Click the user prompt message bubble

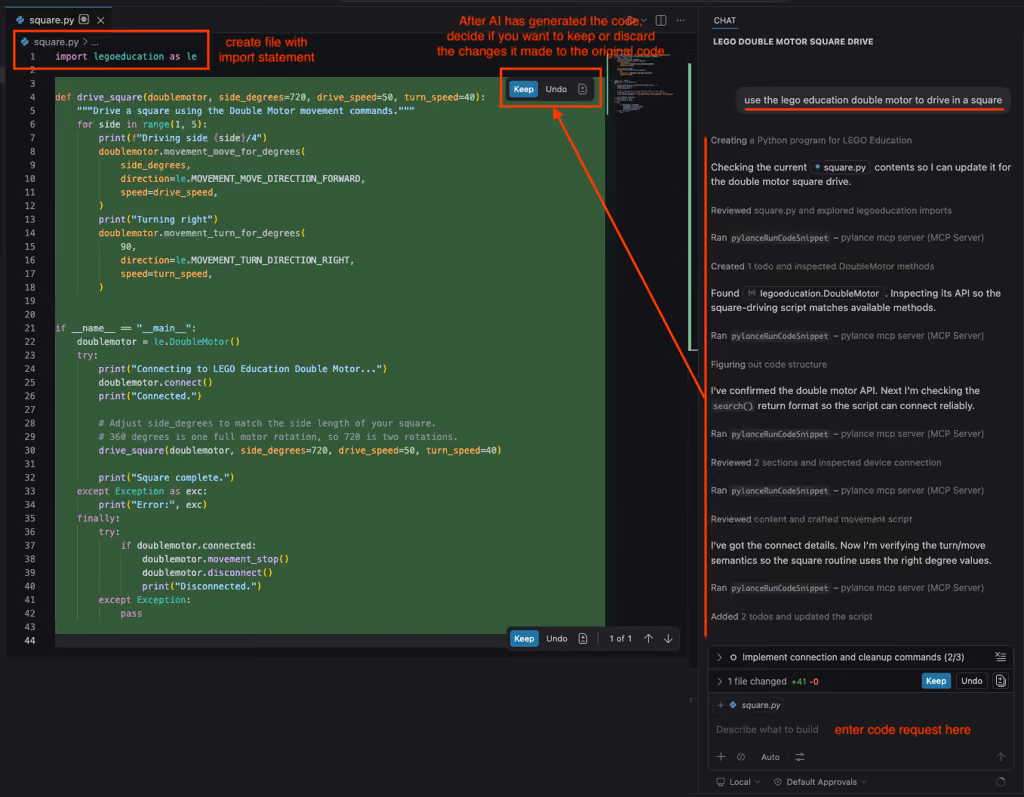(x=872, y=100)
